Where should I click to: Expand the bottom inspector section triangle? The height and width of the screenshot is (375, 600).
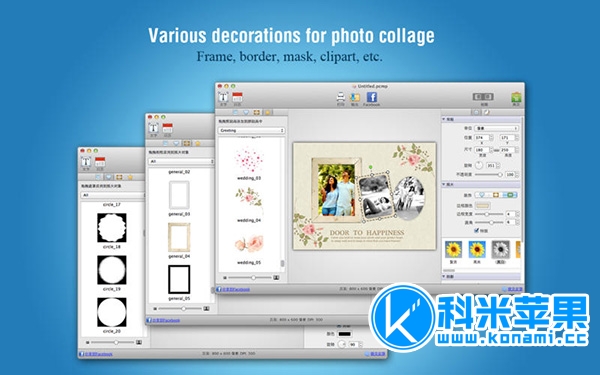click(444, 276)
